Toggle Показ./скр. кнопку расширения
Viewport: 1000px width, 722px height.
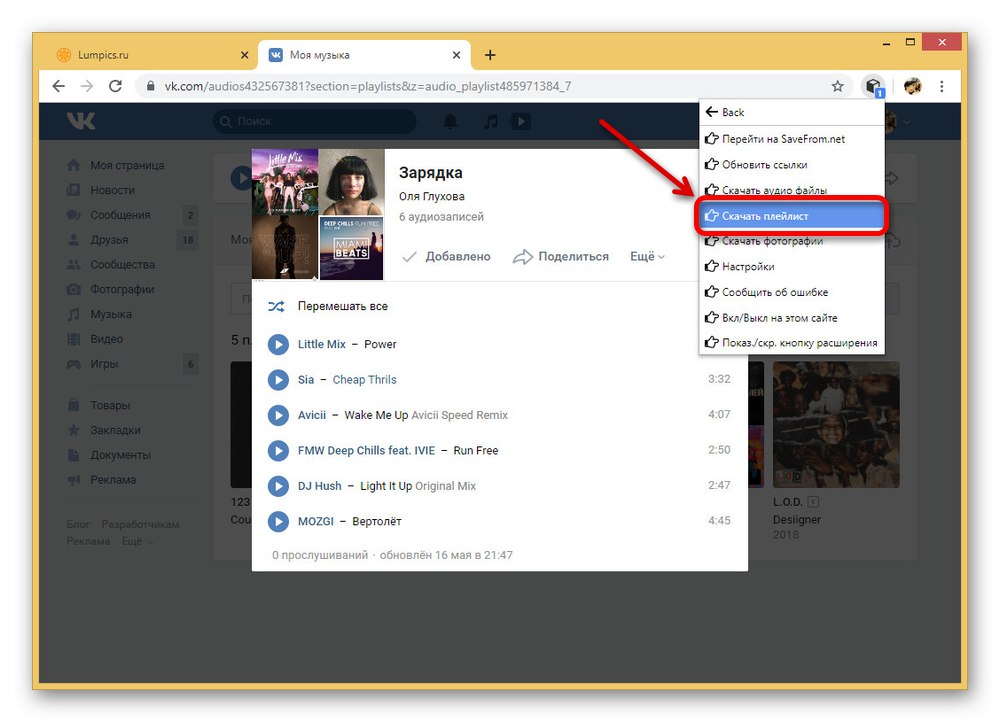[x=791, y=343]
